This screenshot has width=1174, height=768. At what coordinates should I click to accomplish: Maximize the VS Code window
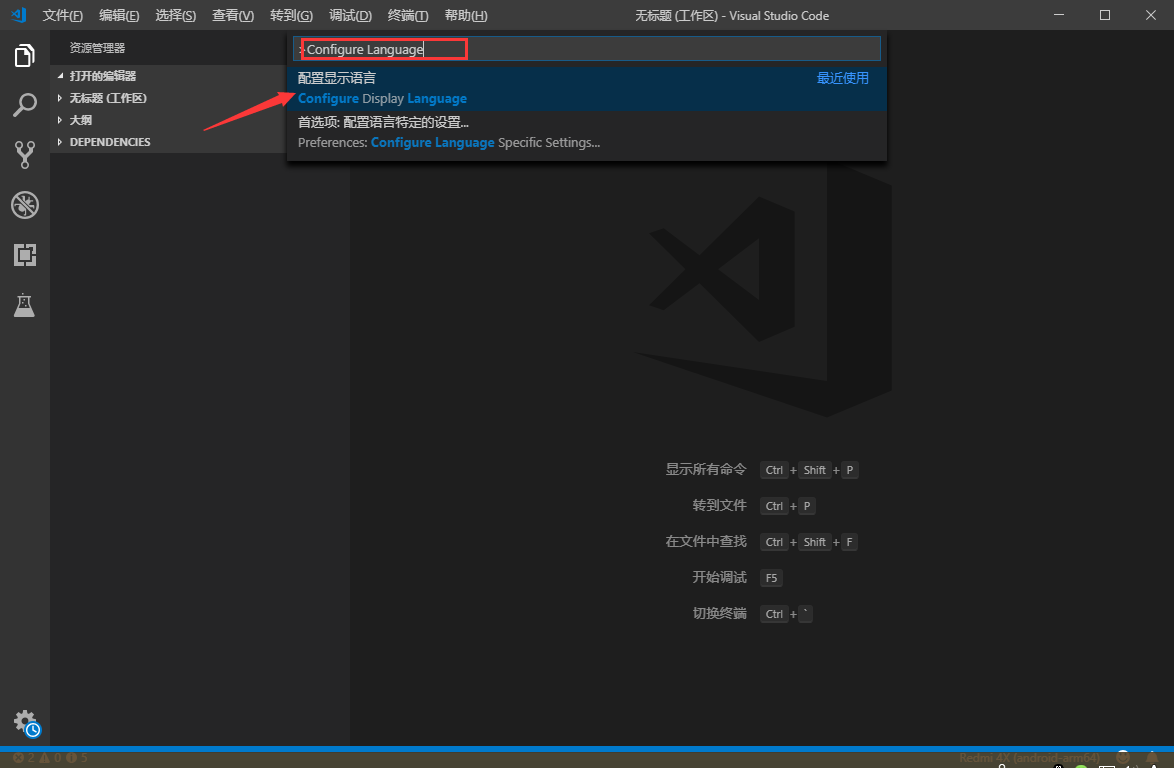click(1104, 15)
